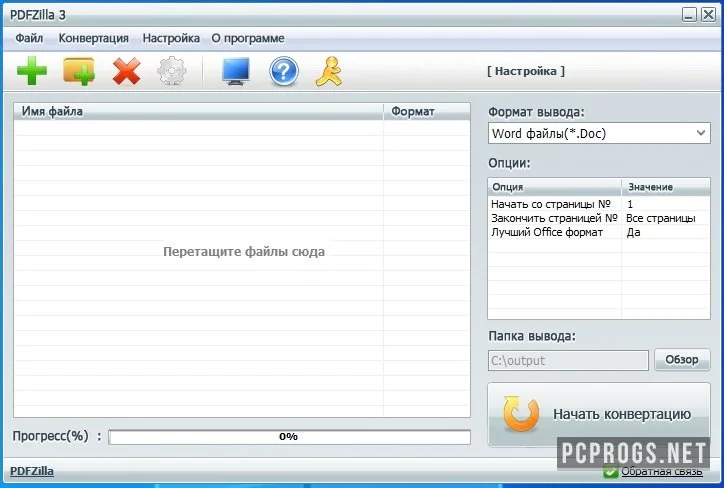Open the Файл menu

(x=29, y=38)
